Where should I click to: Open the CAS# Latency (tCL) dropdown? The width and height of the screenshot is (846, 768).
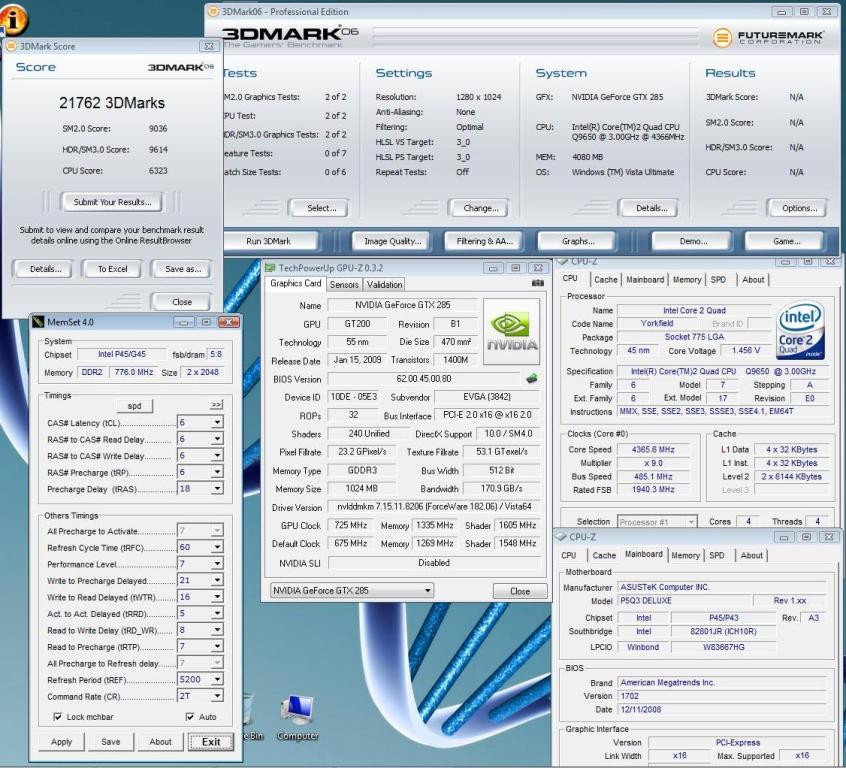(x=217, y=423)
